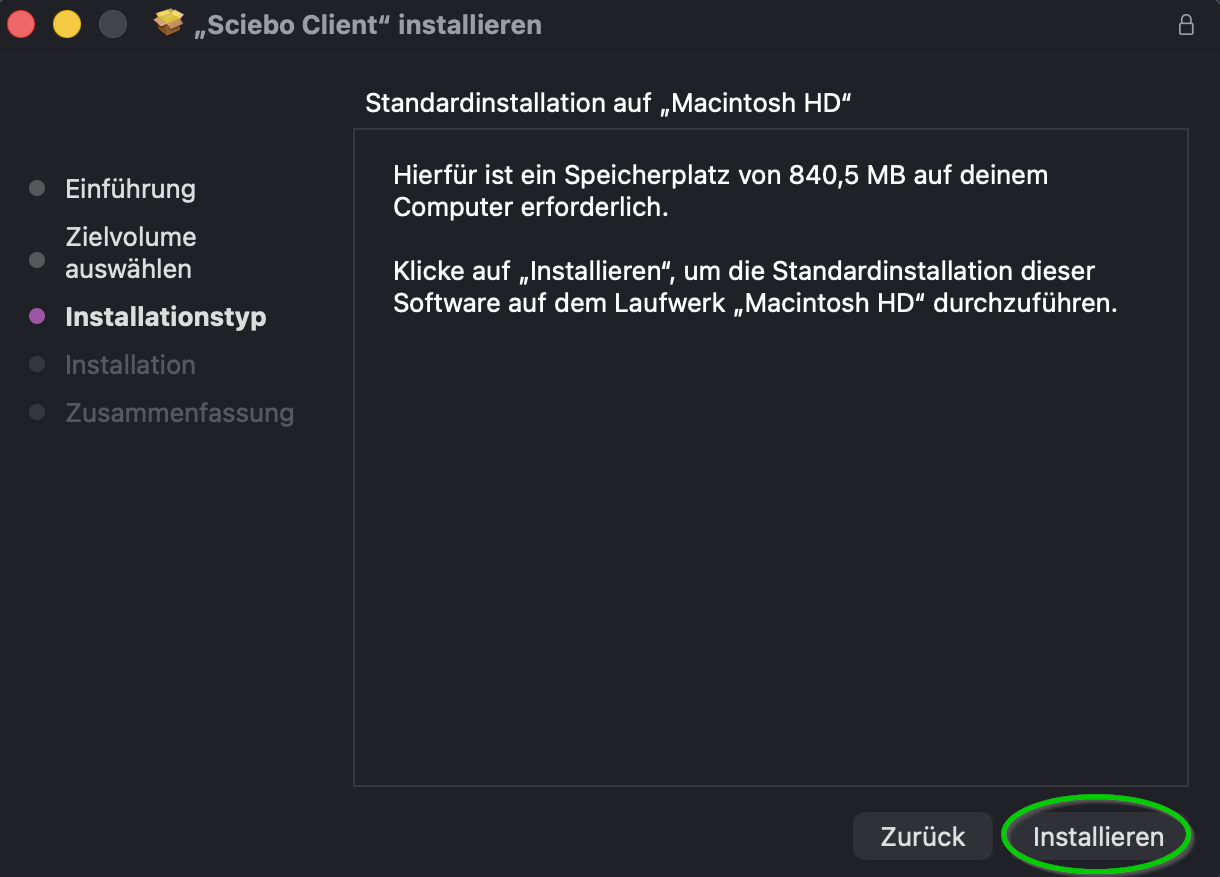
Task: Click the dot next to Zusammenfassung
Action: 38,413
